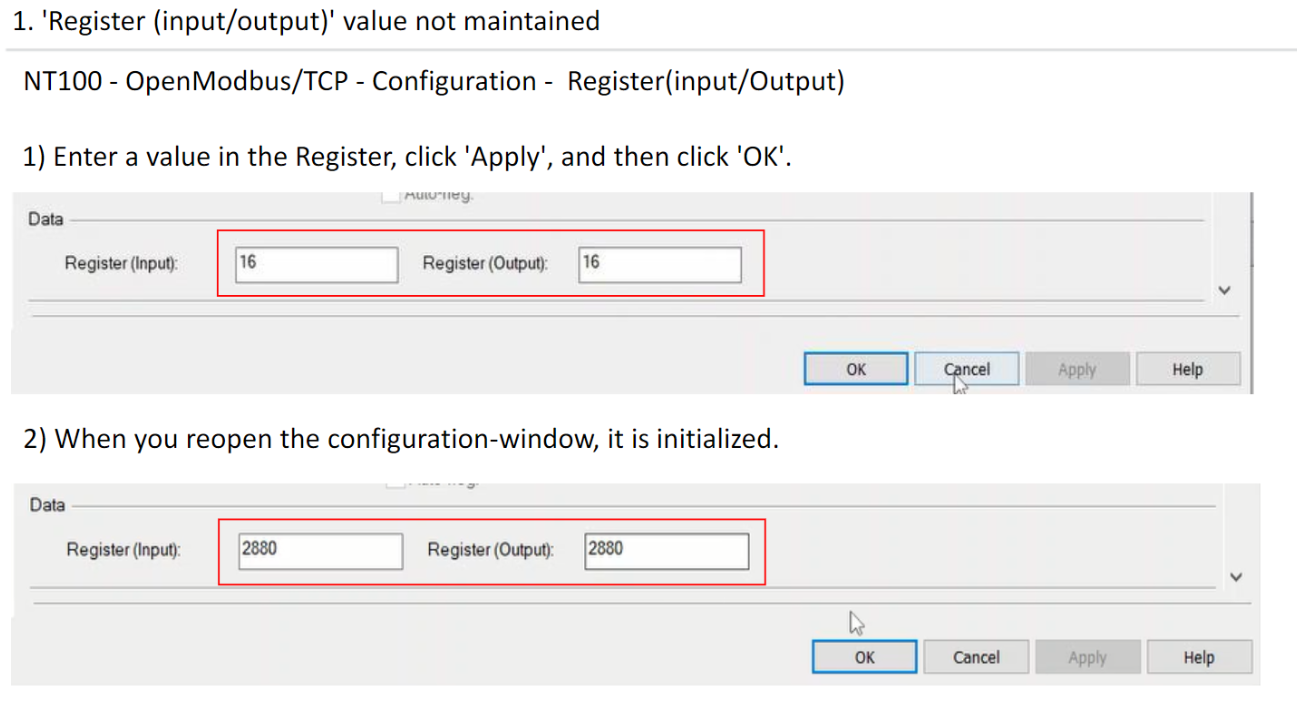Viewport: 1297px width, 711px height.
Task: Toggle the partially visible checkbox above the 2880 fields
Action: [x=392, y=486]
